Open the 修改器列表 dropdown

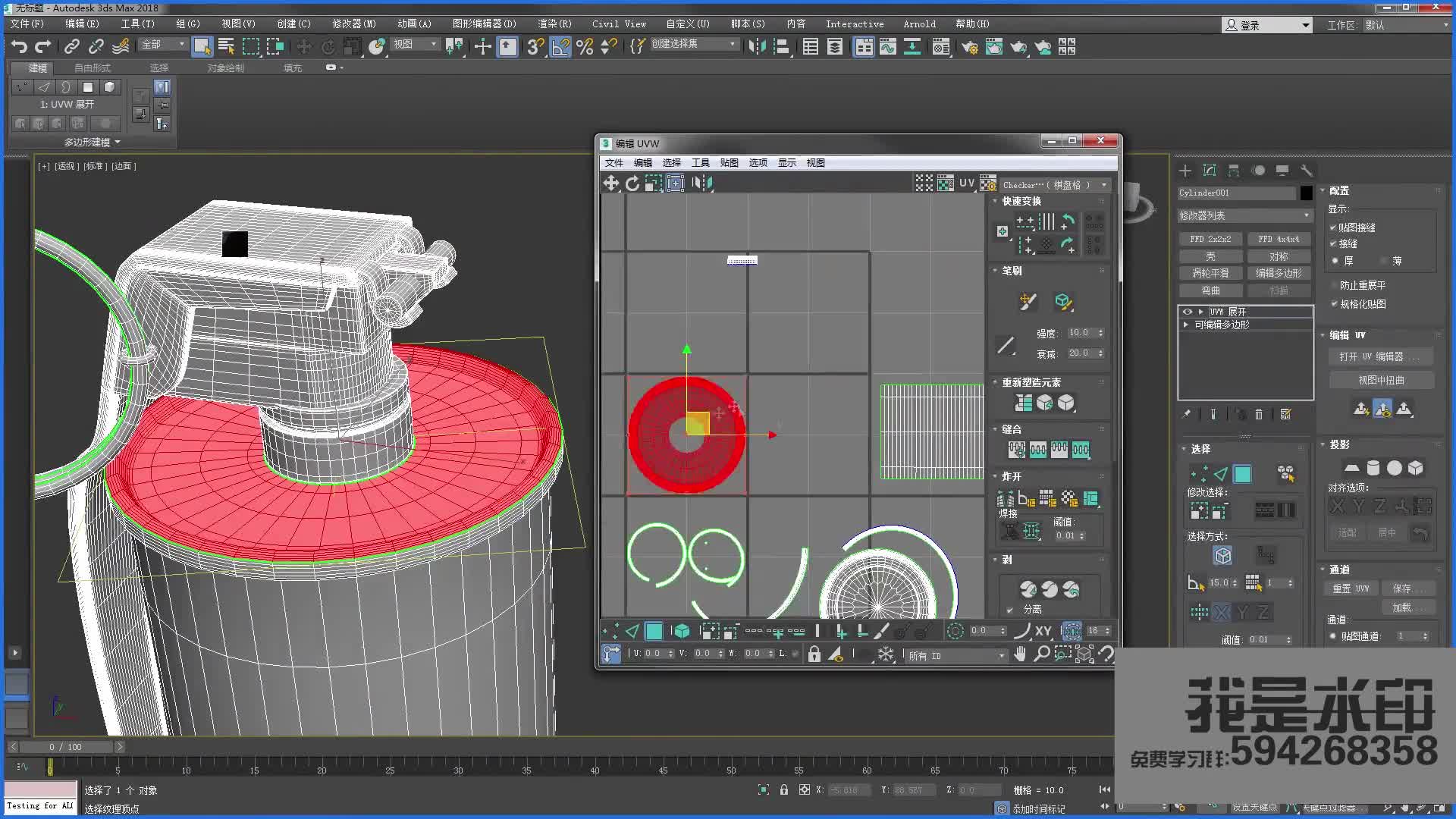(x=1244, y=215)
